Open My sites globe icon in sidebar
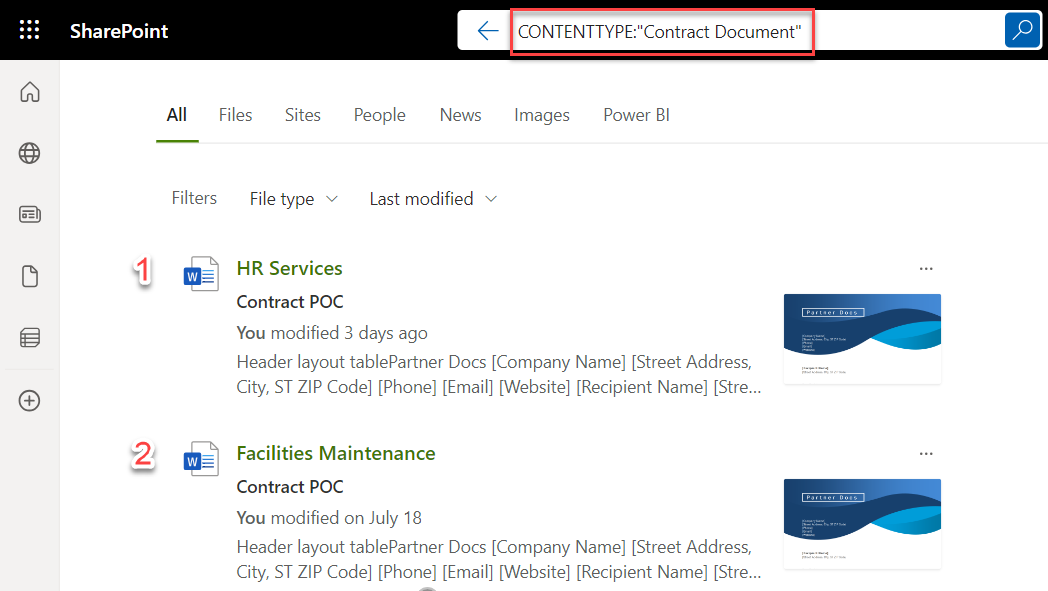 pos(29,153)
